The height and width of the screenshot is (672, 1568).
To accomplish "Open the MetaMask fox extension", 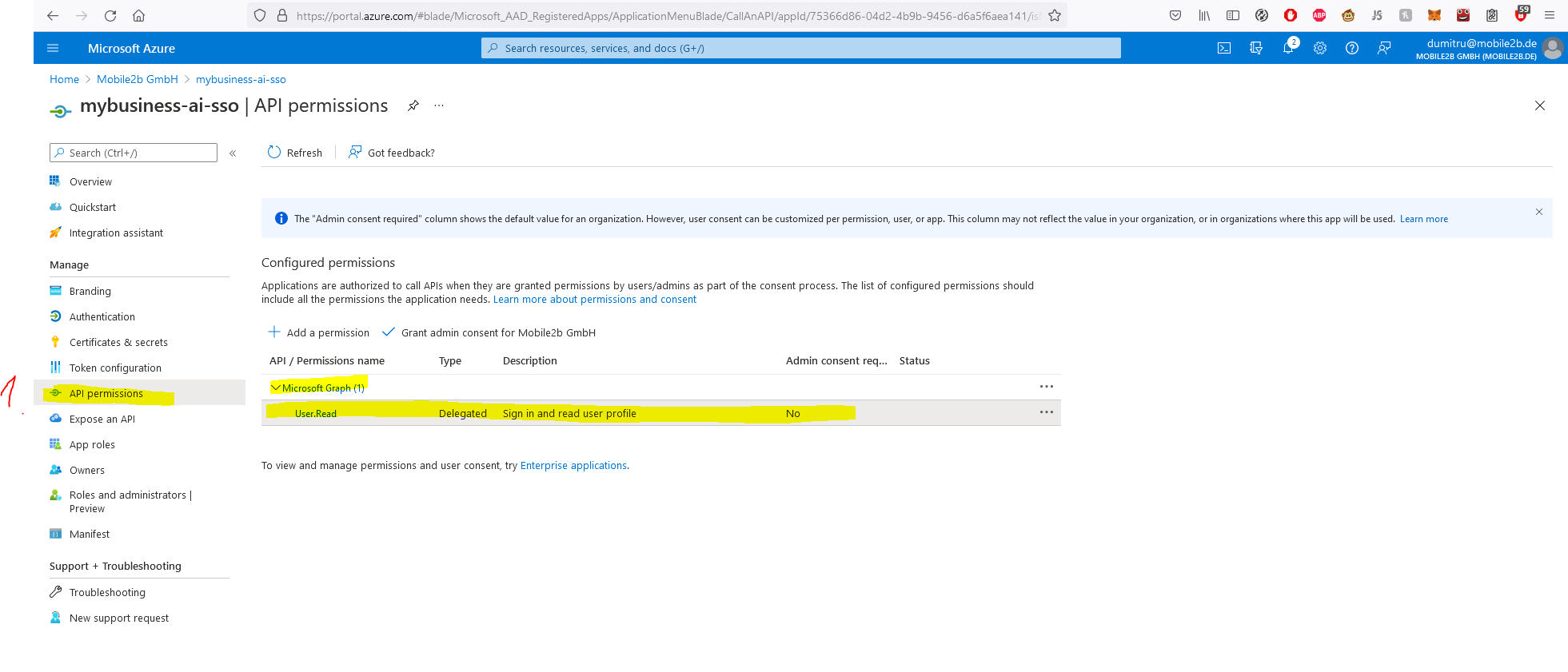I will (1434, 15).
